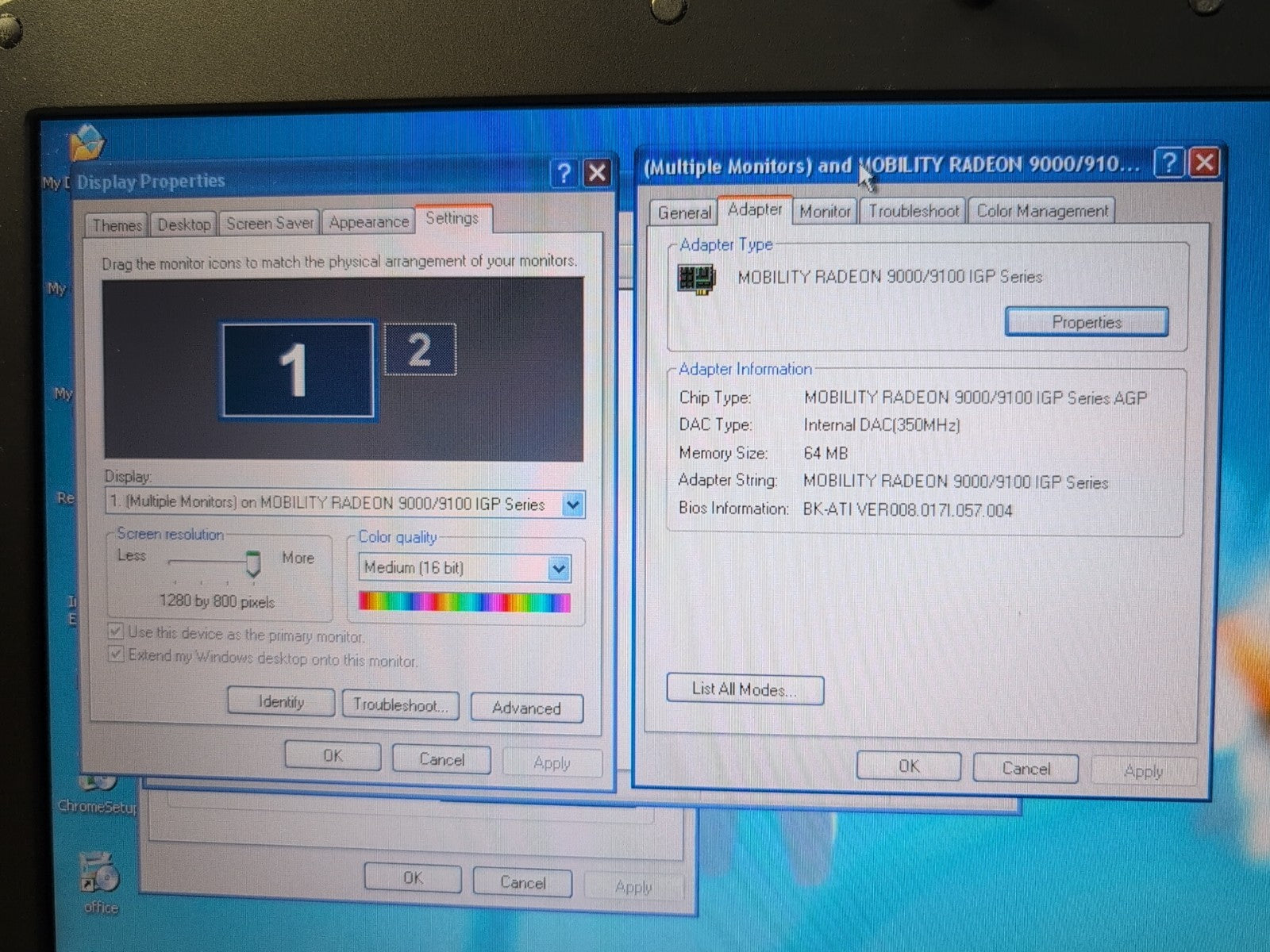The width and height of the screenshot is (1270, 952).
Task: Select monitor 2 in the arrangement preview
Action: [420, 349]
